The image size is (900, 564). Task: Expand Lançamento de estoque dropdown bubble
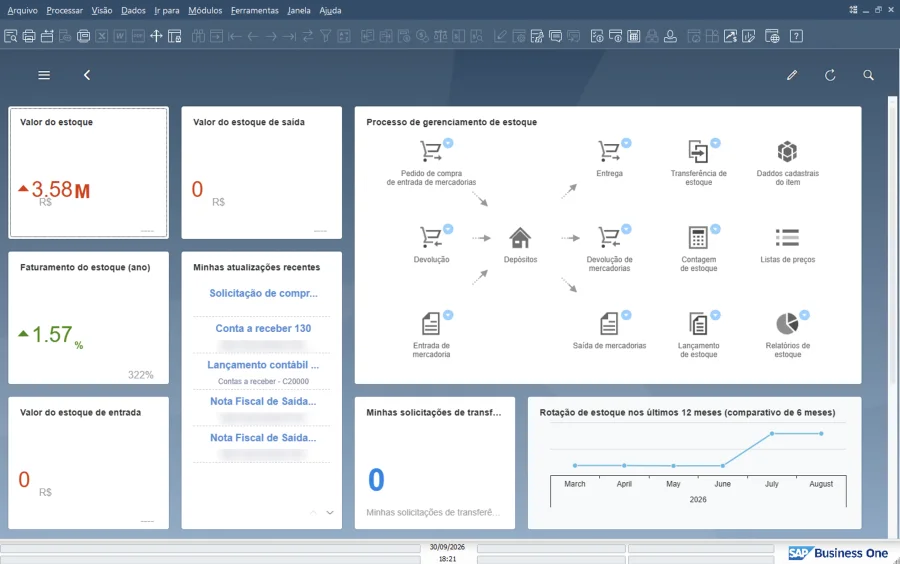tap(716, 315)
